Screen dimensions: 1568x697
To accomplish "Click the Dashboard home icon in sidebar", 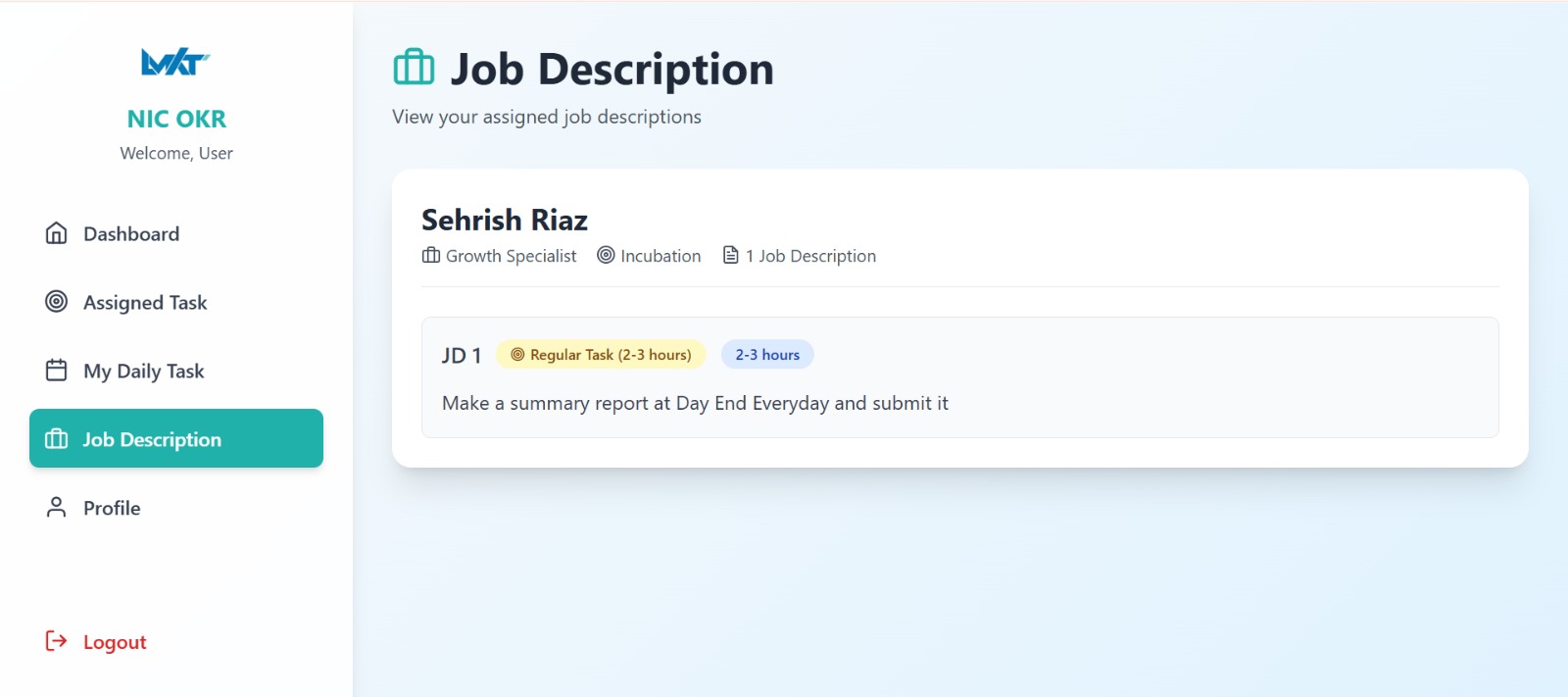I will (56, 233).
